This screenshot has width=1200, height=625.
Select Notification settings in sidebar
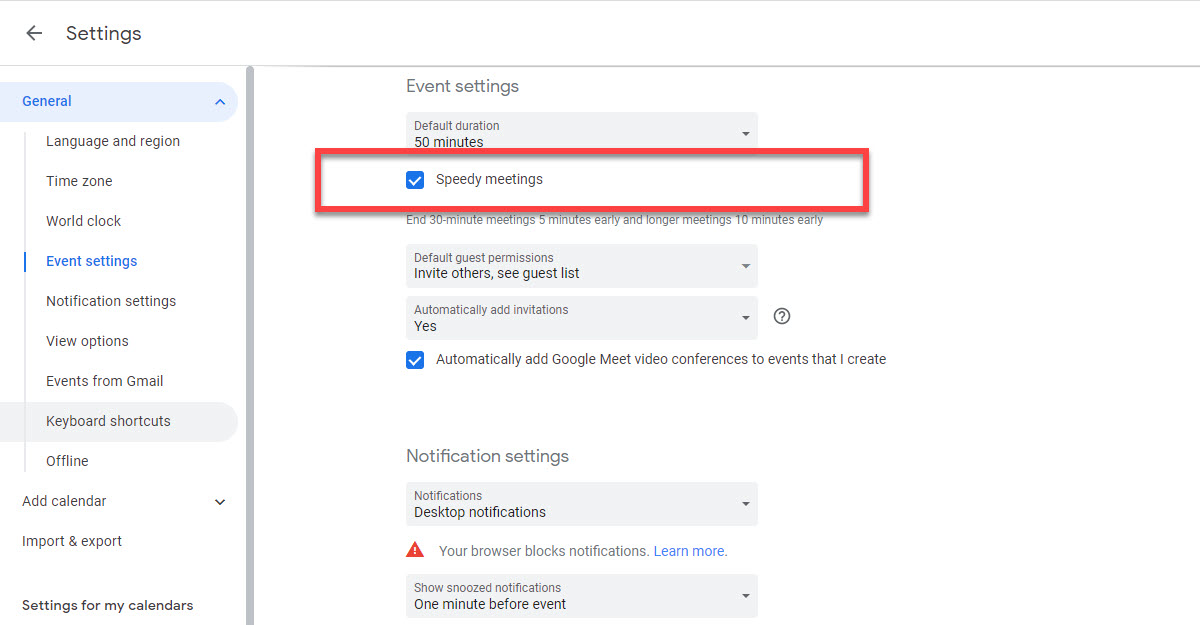(x=111, y=301)
